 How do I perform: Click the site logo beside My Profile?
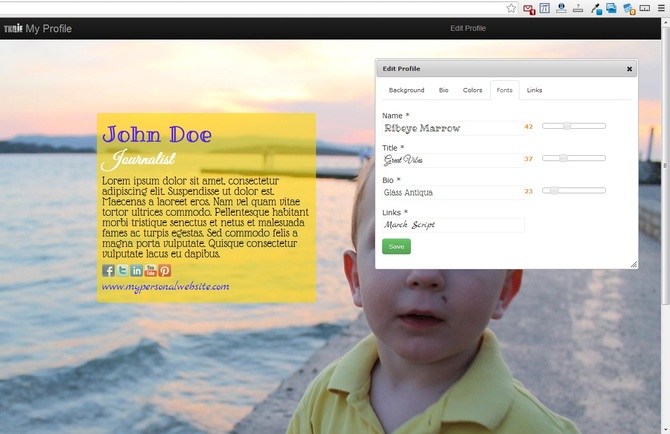pos(13,29)
